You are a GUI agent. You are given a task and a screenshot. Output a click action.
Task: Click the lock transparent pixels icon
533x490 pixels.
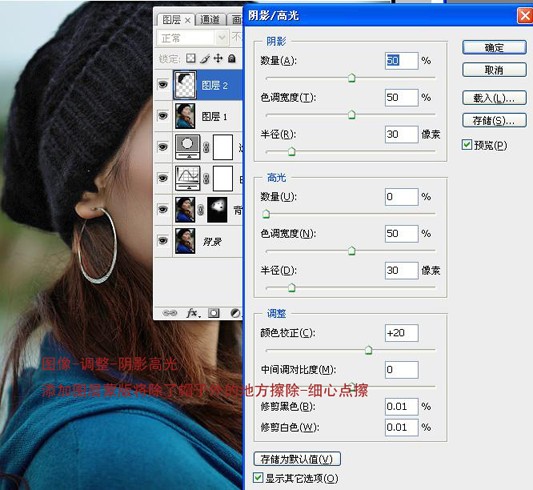tap(191, 58)
